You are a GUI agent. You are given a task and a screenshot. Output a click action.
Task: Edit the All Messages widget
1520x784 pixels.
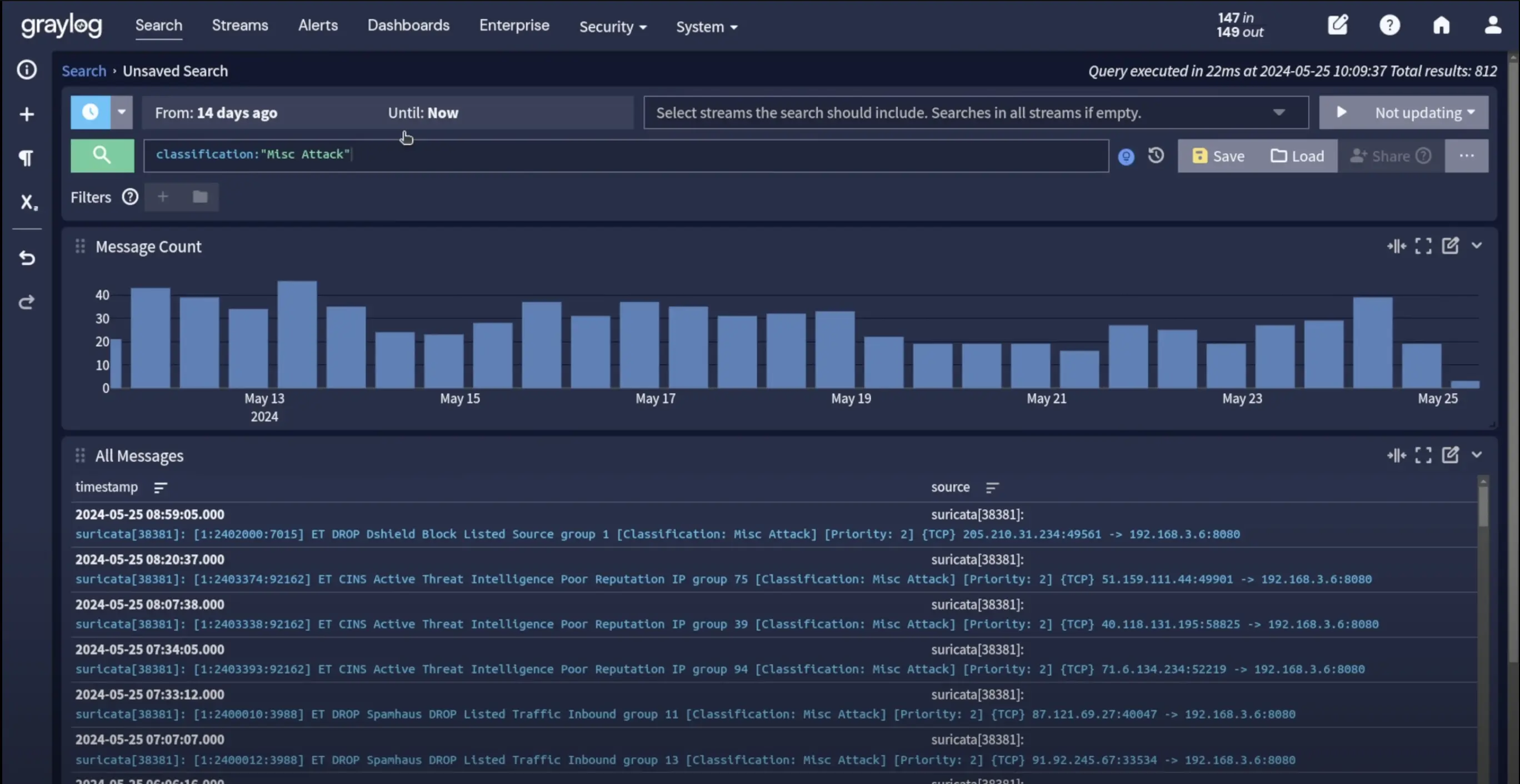[x=1451, y=455]
